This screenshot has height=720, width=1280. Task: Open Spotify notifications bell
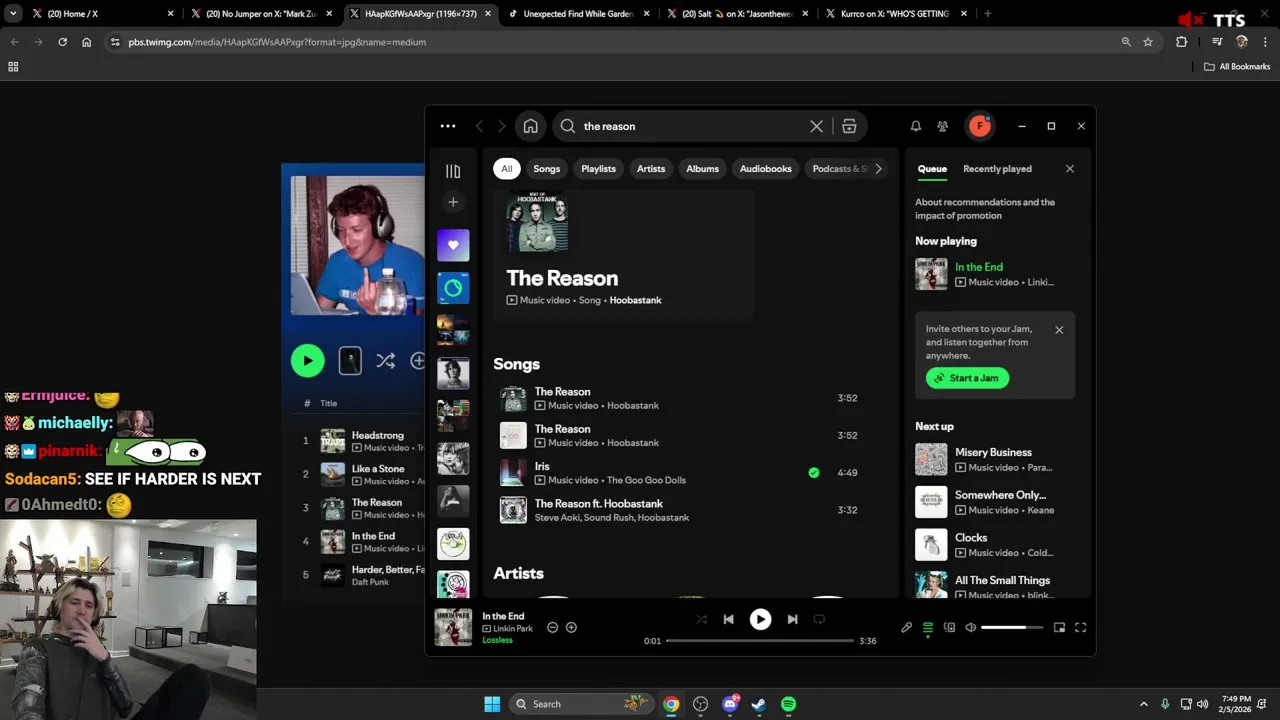point(915,126)
